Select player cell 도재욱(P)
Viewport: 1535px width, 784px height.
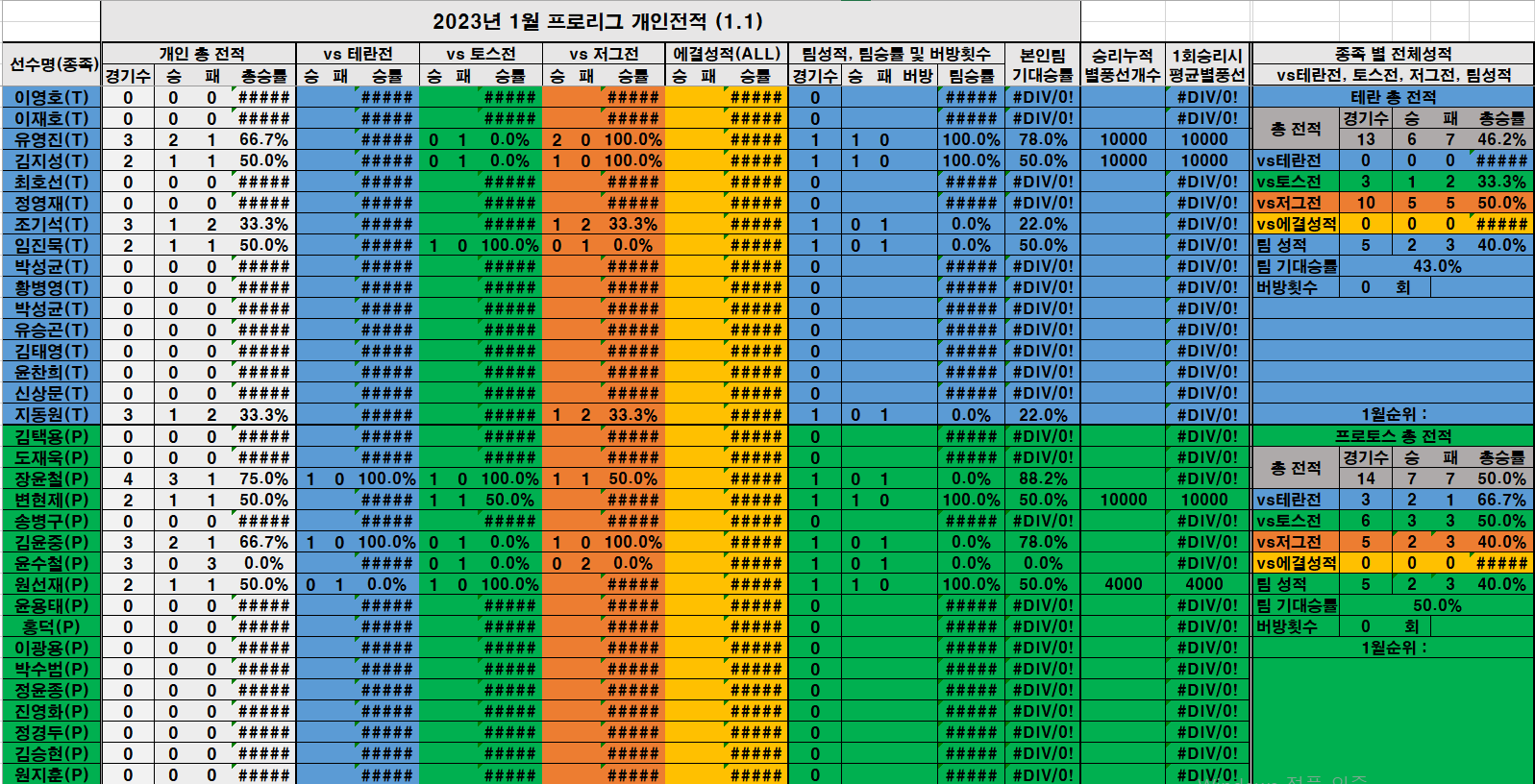click(x=52, y=457)
